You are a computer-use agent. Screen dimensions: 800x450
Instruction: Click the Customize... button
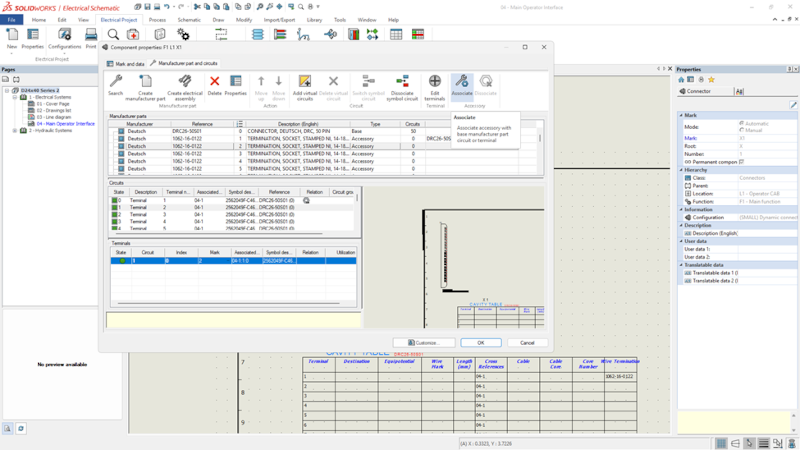click(x=425, y=343)
